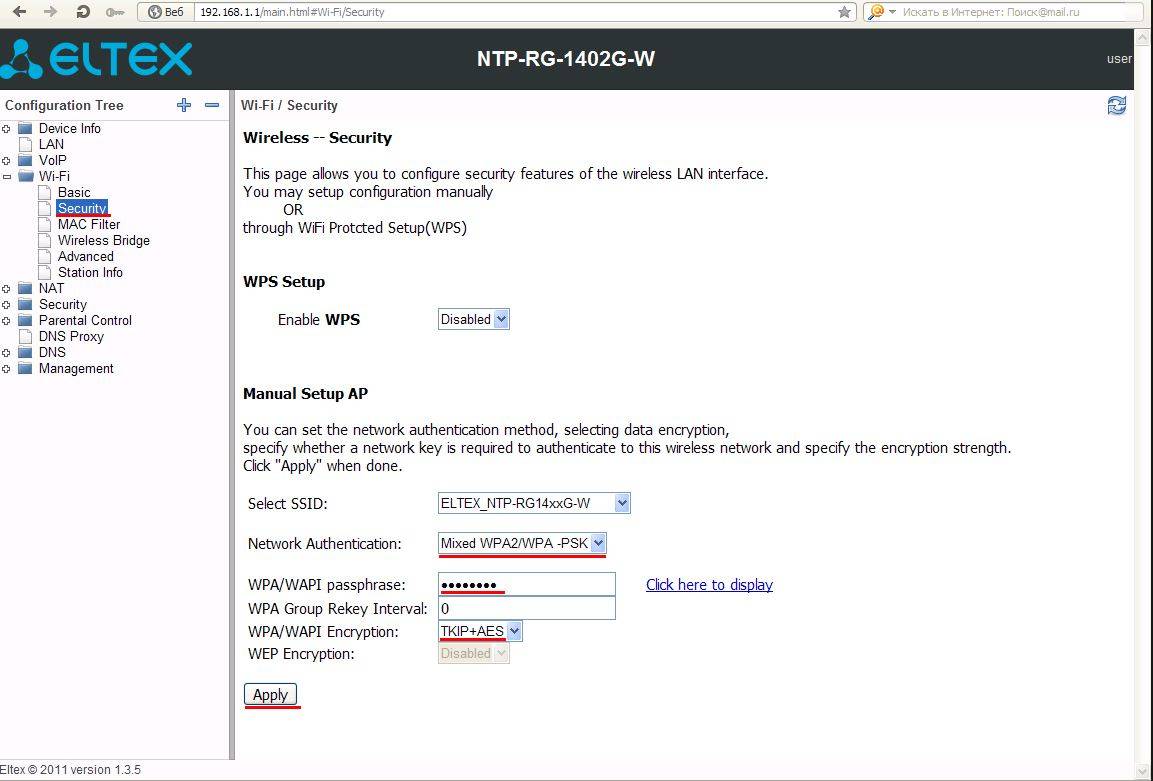The image size is (1153, 781).
Task: Expand the Parental Control tree node
Action: 6,321
